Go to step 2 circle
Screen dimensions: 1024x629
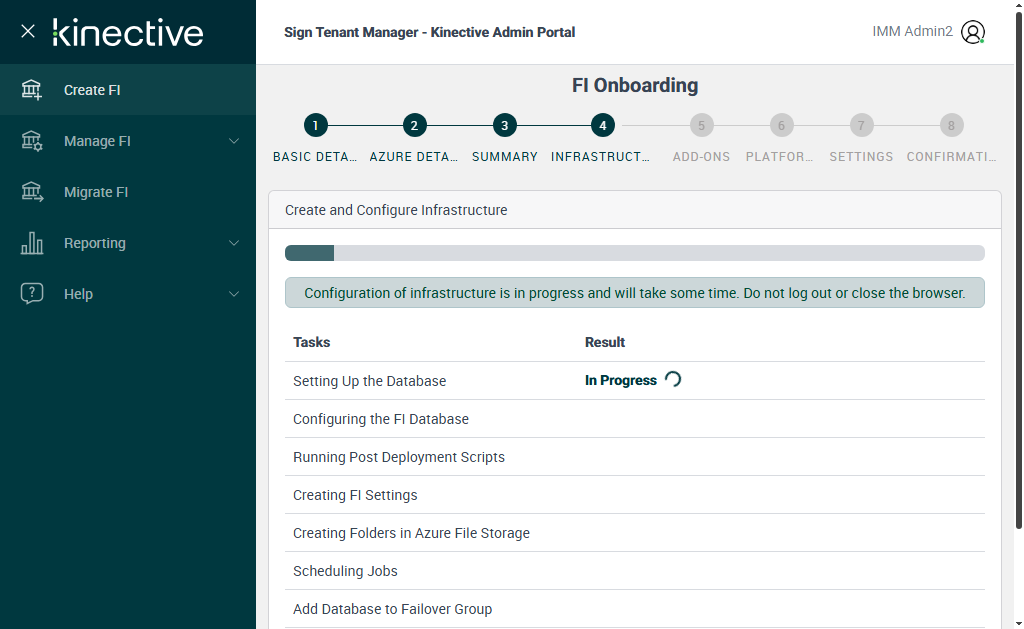click(x=414, y=125)
